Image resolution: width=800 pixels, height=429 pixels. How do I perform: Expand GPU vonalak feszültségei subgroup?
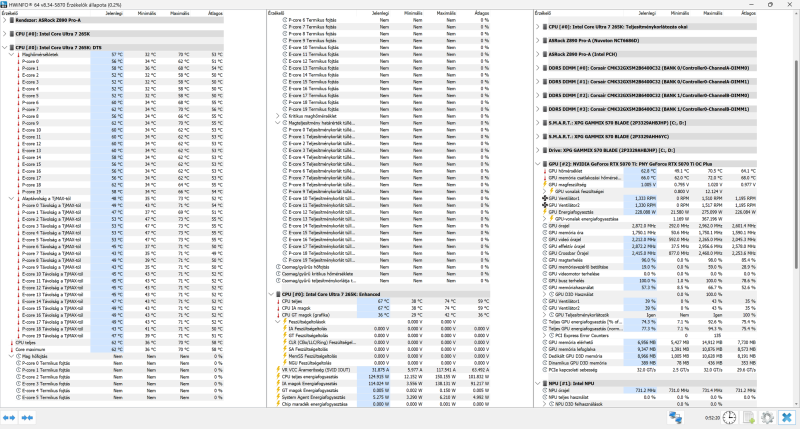[x=545, y=192]
